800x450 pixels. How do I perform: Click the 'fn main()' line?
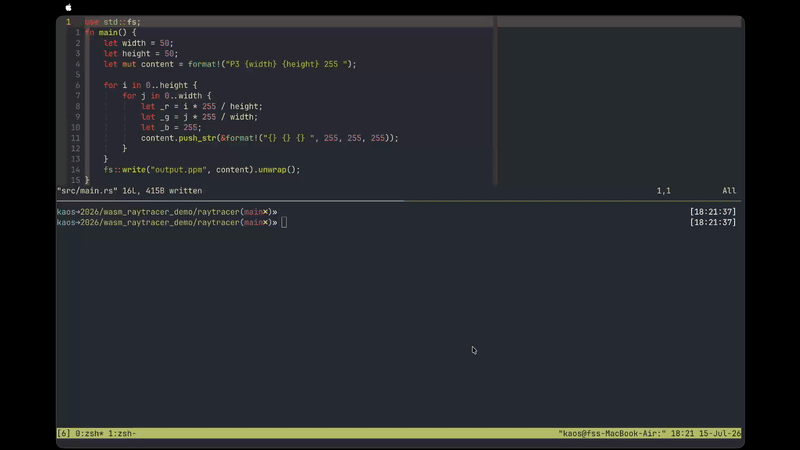click(x=111, y=33)
